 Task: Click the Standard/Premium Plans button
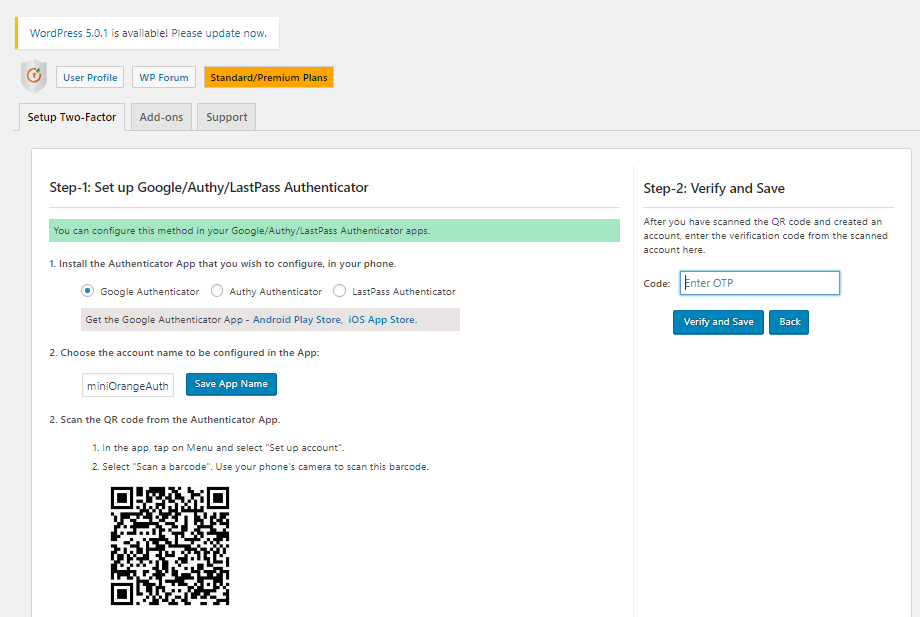(269, 77)
